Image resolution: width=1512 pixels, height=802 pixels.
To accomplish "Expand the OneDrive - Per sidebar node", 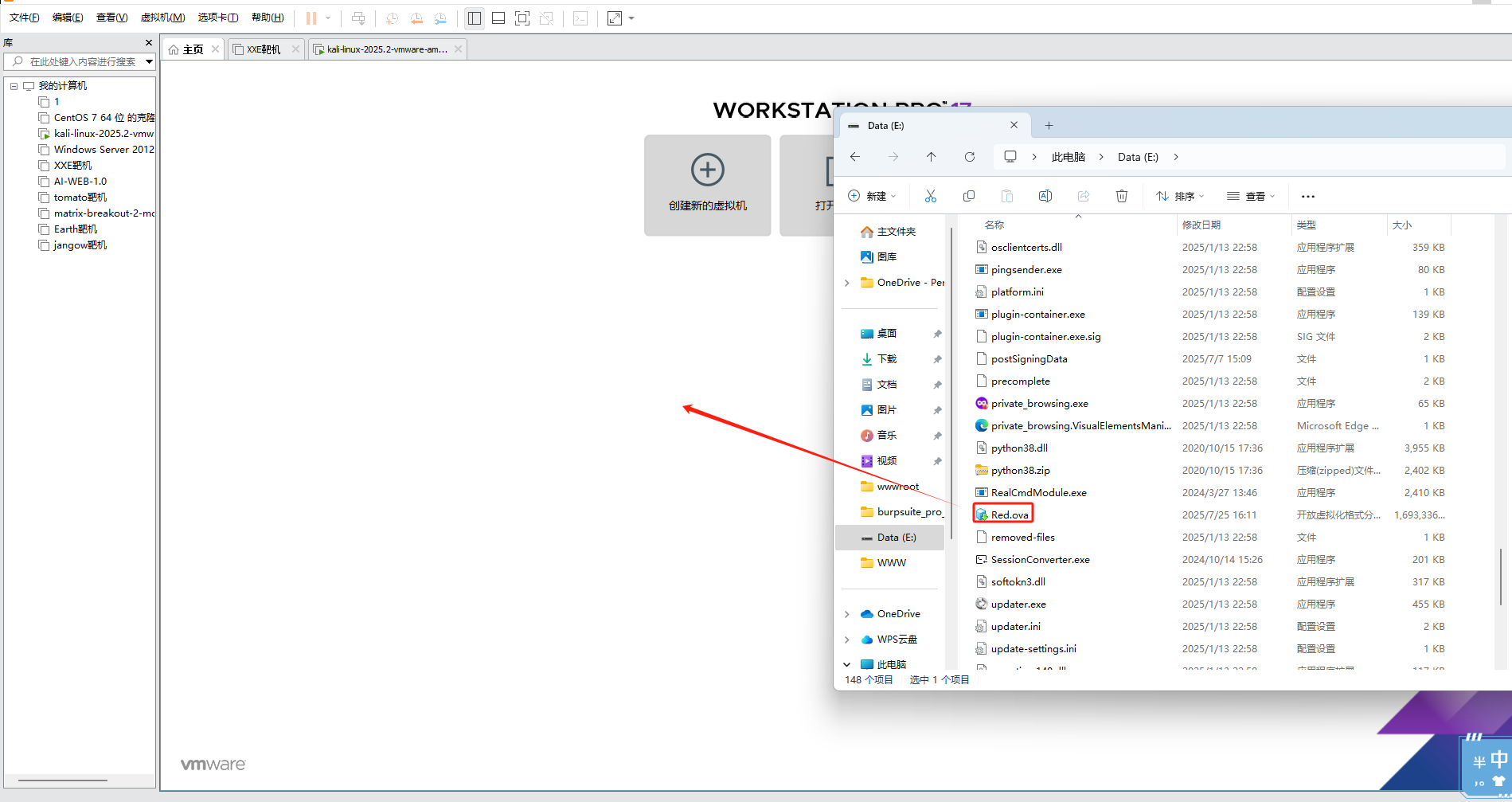I will pyautogui.click(x=847, y=283).
